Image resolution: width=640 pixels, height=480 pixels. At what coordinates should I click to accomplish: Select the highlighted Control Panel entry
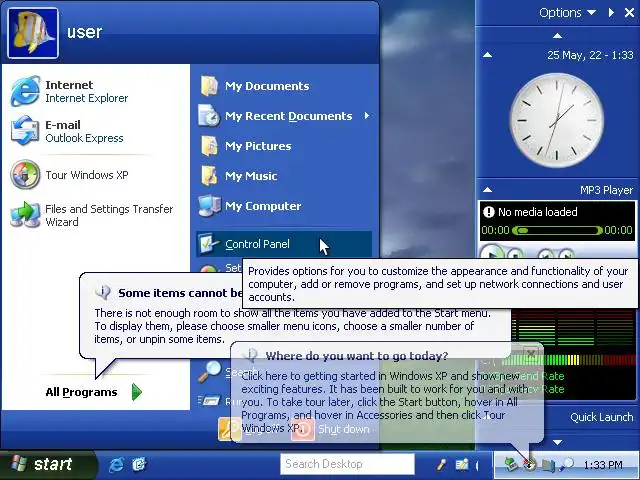pyautogui.click(x=284, y=244)
